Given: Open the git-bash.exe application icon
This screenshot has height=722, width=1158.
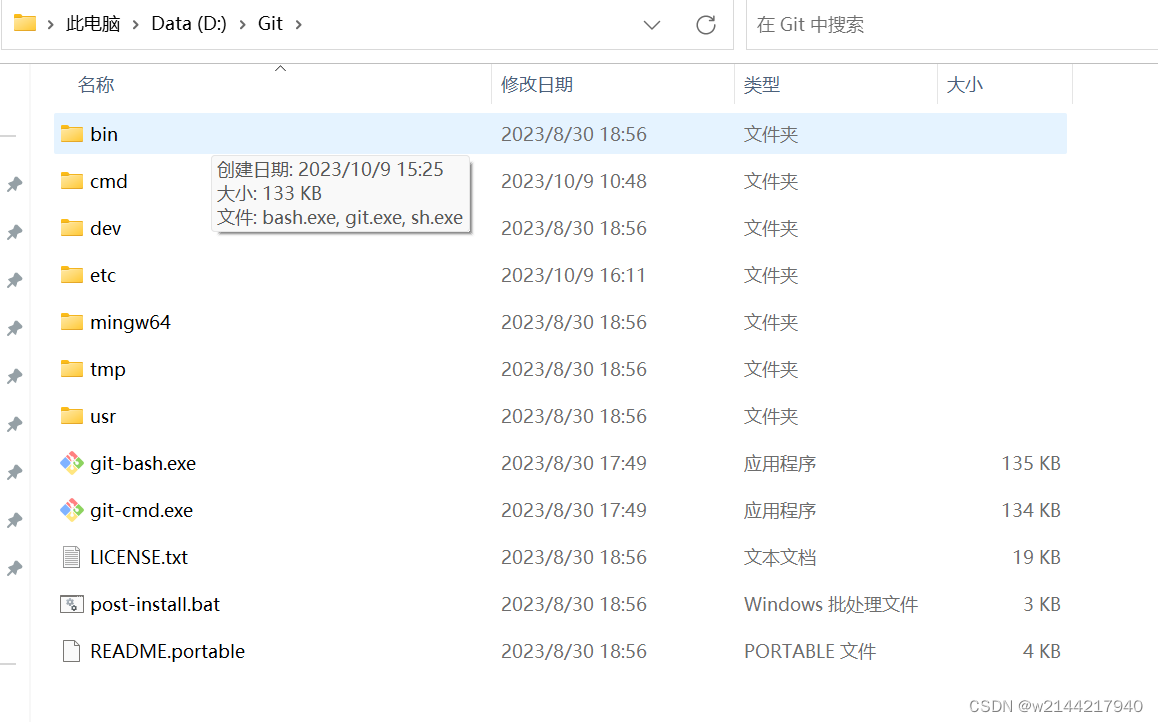Looking at the screenshot, I should [x=72, y=463].
